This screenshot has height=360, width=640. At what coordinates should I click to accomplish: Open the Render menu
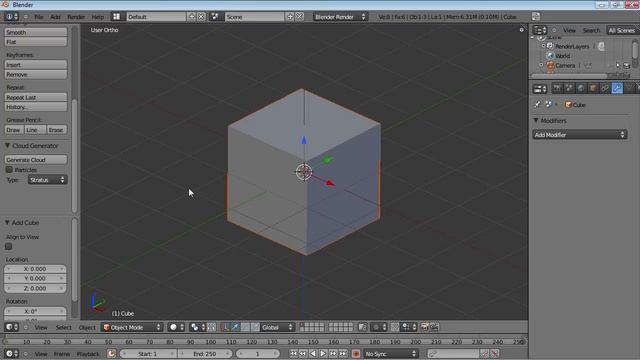point(76,17)
